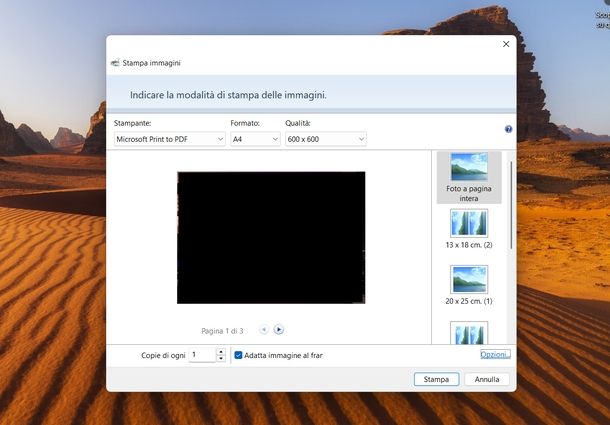Pick the 20 x 25 cm. (1) layout
The image size is (610, 425).
coord(469,284)
